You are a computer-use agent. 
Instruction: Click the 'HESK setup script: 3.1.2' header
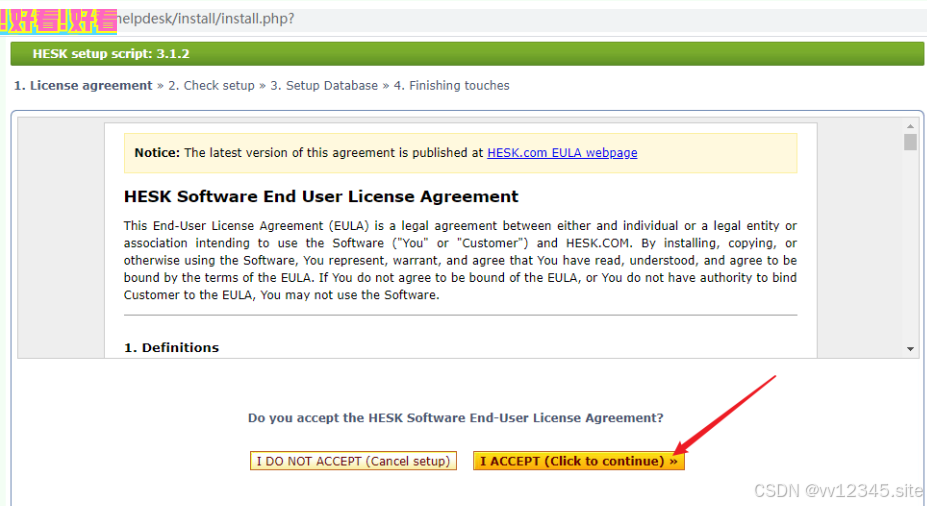pos(111,54)
